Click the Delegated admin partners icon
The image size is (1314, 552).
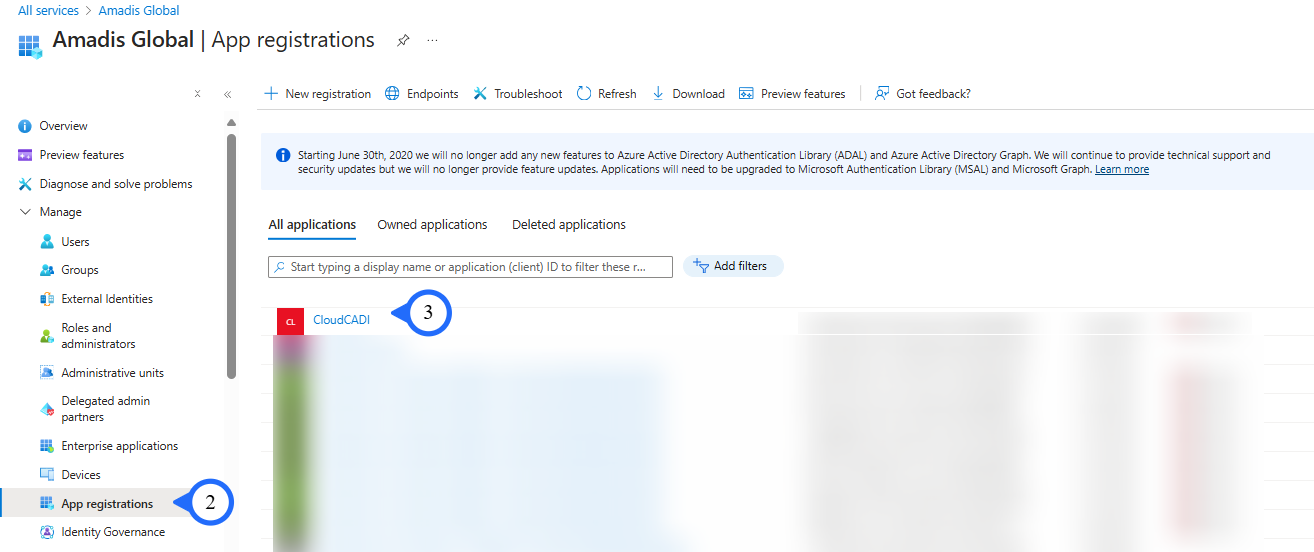46,409
